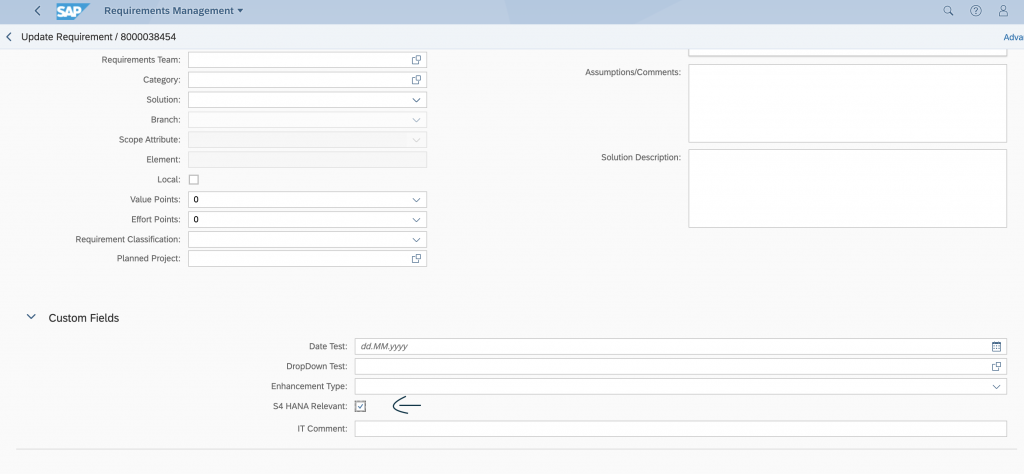The height and width of the screenshot is (474, 1024).
Task: Collapse the Custom Fields section
Action: point(31,317)
